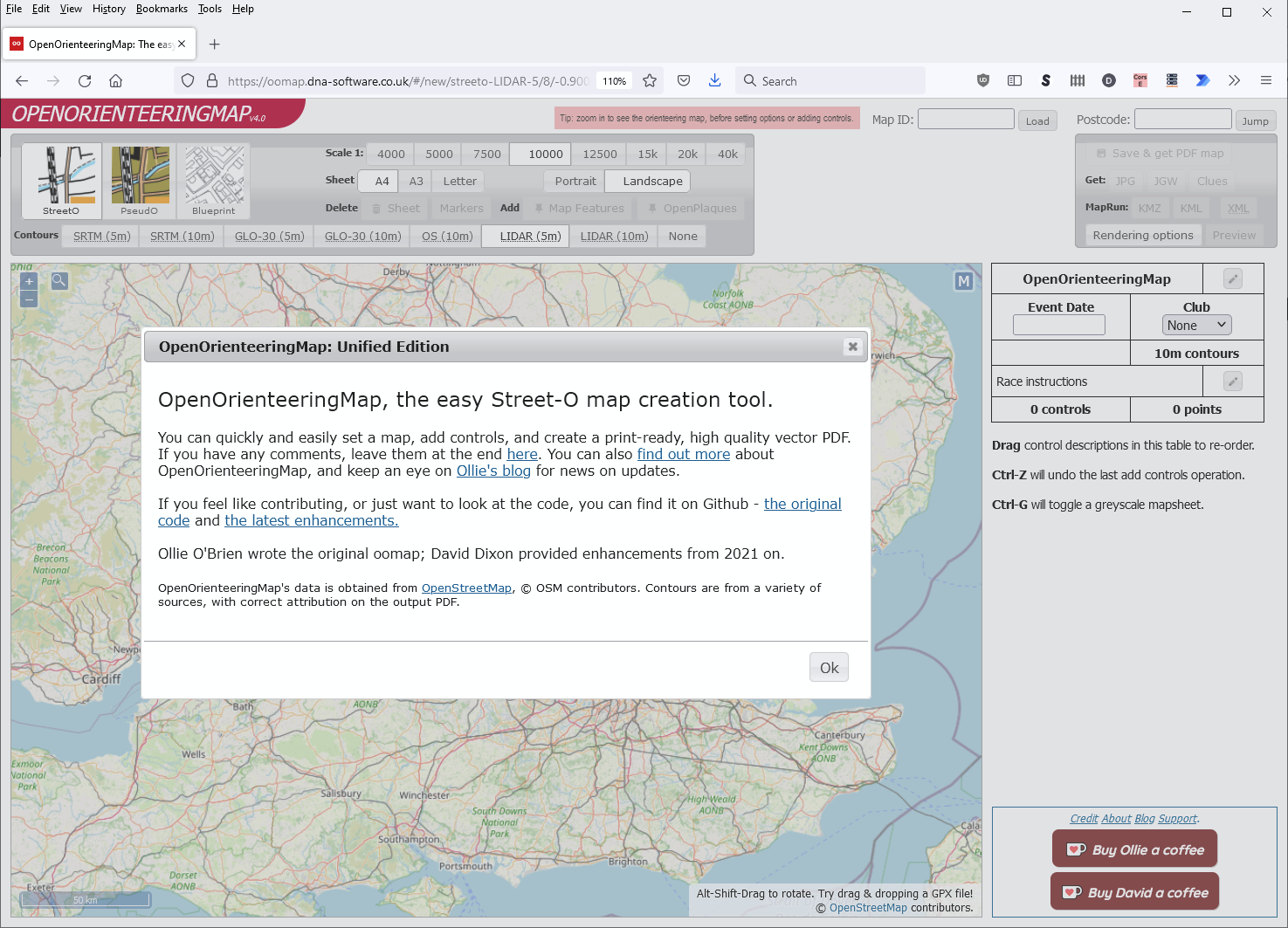Click the M layer icon on the map
1288x928 pixels.
[x=963, y=281]
